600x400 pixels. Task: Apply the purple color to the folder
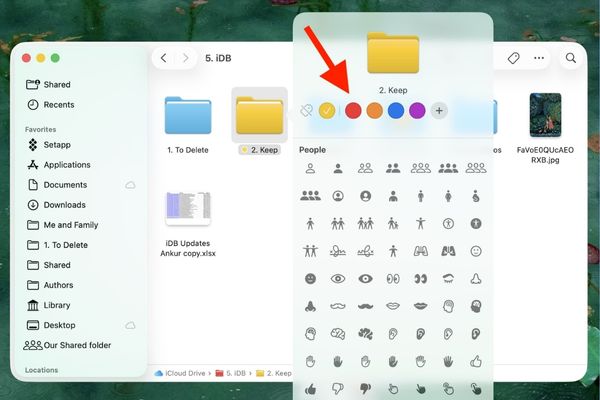(417, 111)
